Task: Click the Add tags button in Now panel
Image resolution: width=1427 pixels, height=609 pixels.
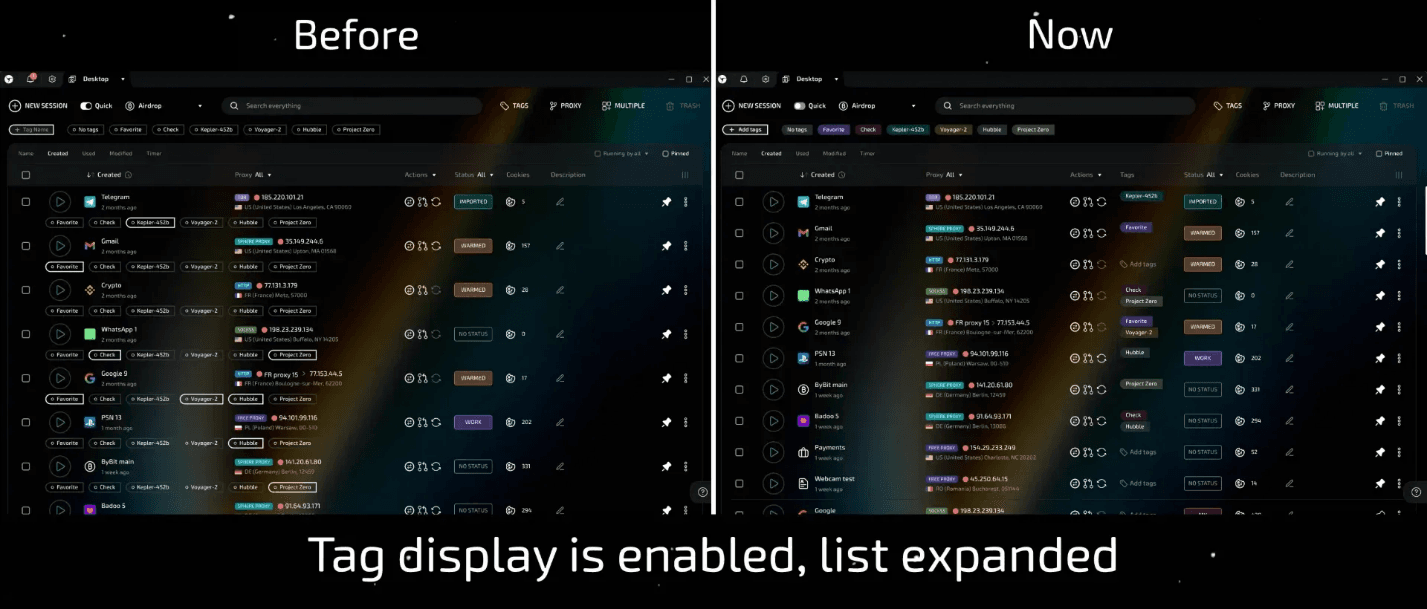Action: [744, 130]
